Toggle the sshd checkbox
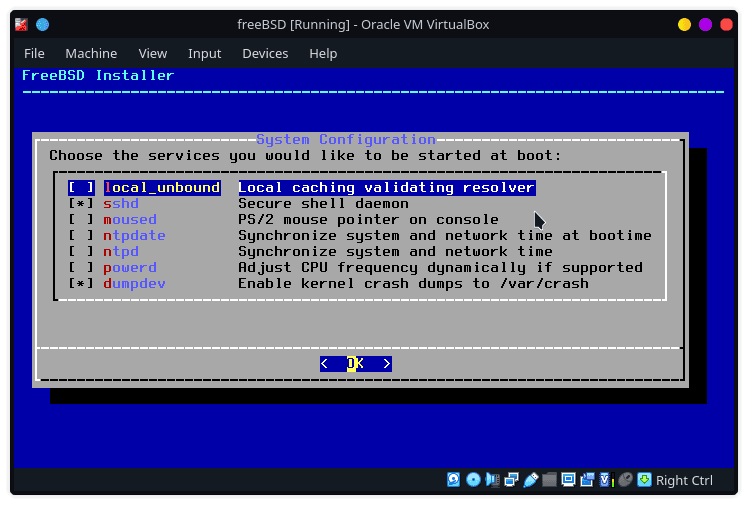The image size is (748, 505). click(x=81, y=204)
